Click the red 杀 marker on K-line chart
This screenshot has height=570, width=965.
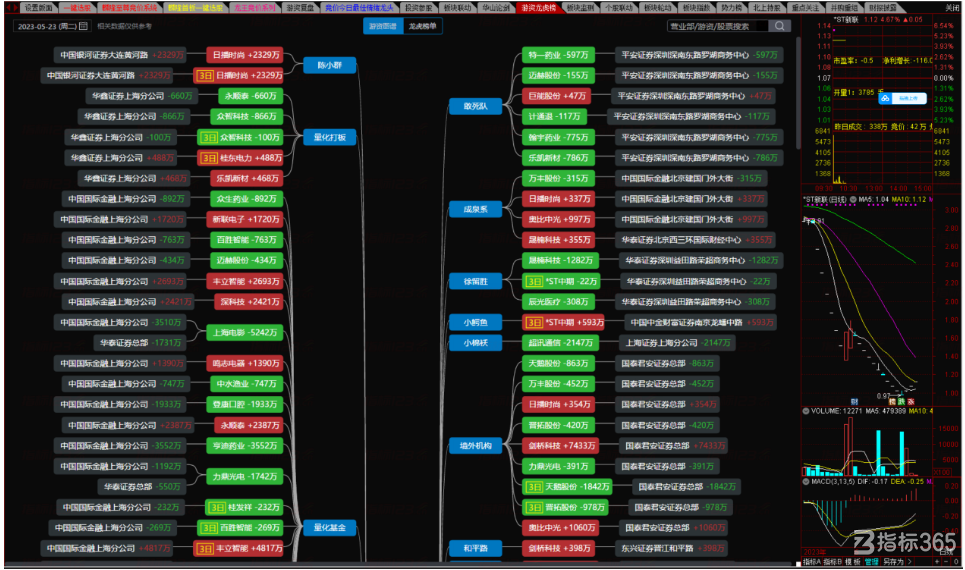point(911,401)
